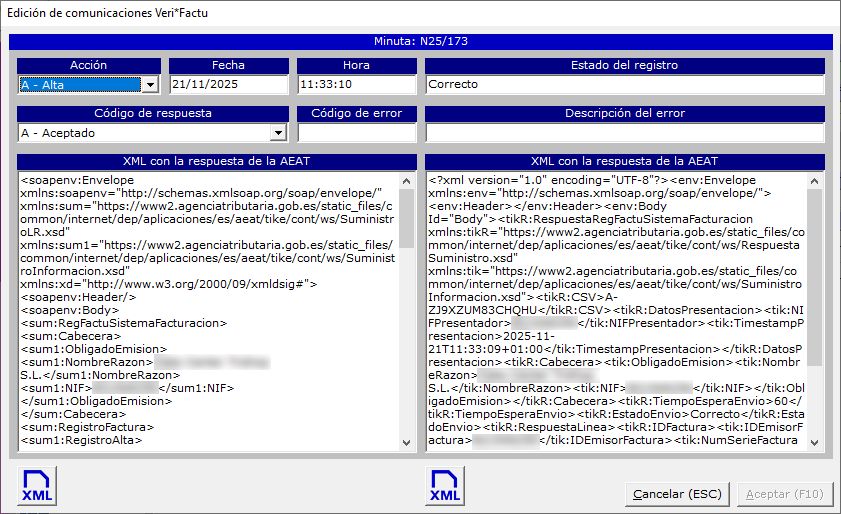This screenshot has width=841, height=514.
Task: Click the XML icon below the tikR response panel
Action: (x=444, y=485)
